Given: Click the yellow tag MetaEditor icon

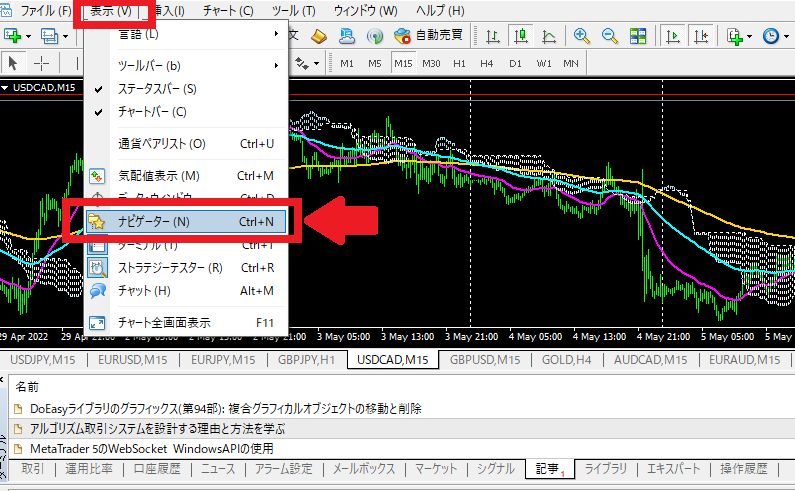Looking at the screenshot, I should (319, 36).
